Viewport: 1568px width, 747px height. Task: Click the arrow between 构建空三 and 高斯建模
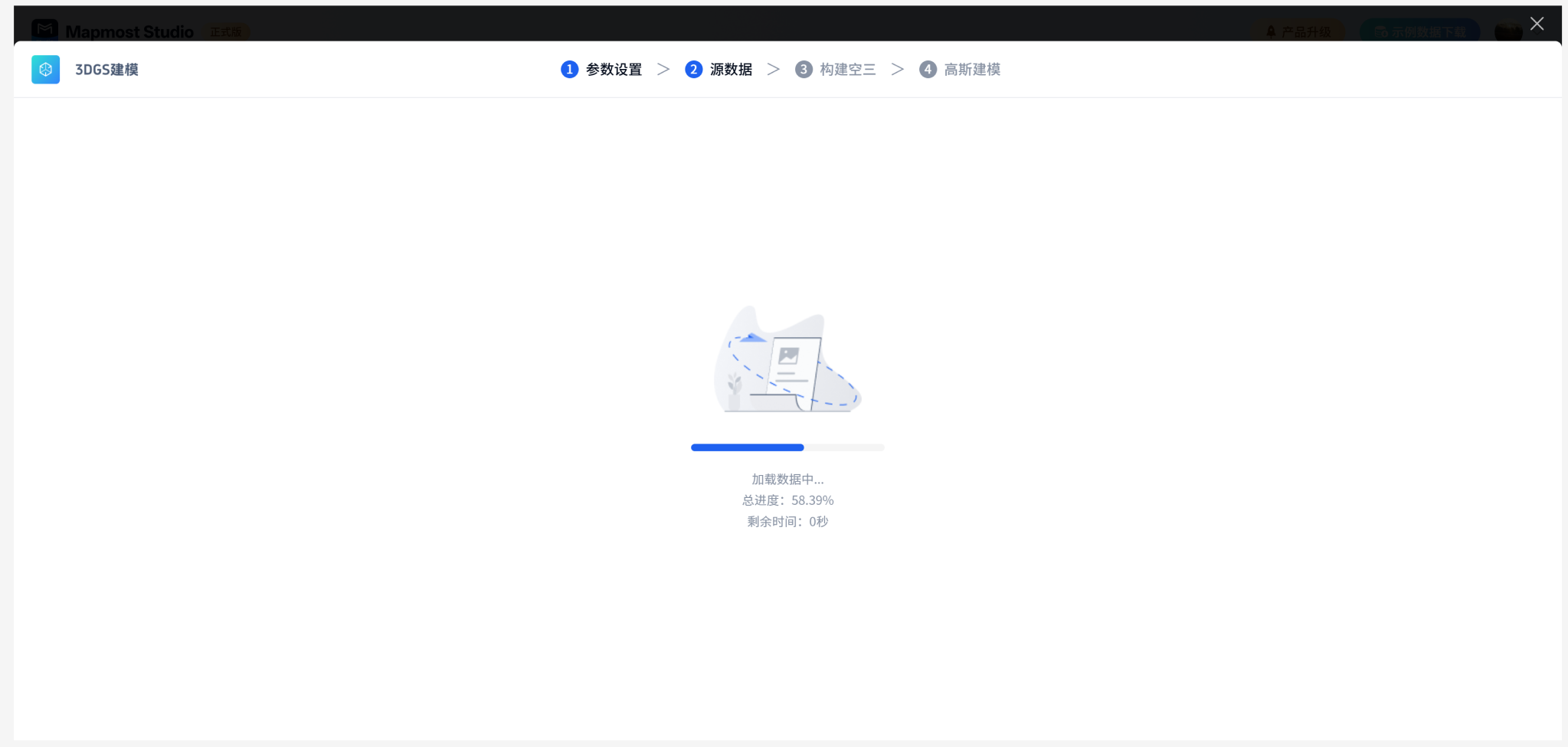898,70
